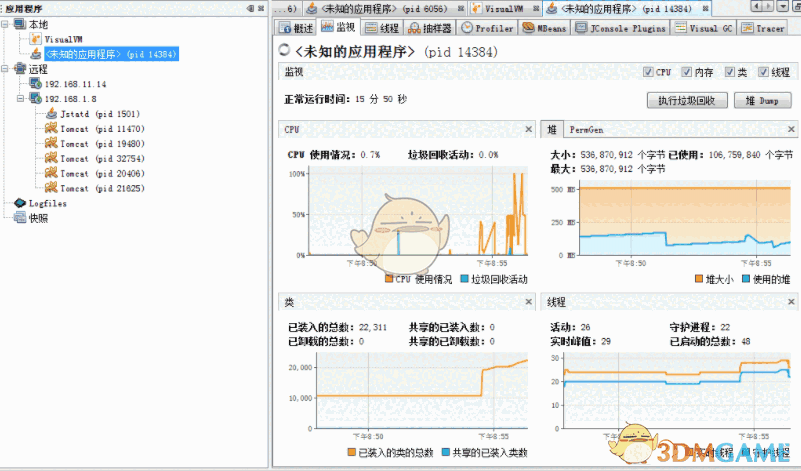This screenshot has width=801, height=471.
Task: Switch to the 线程 tab
Action: coord(382,28)
